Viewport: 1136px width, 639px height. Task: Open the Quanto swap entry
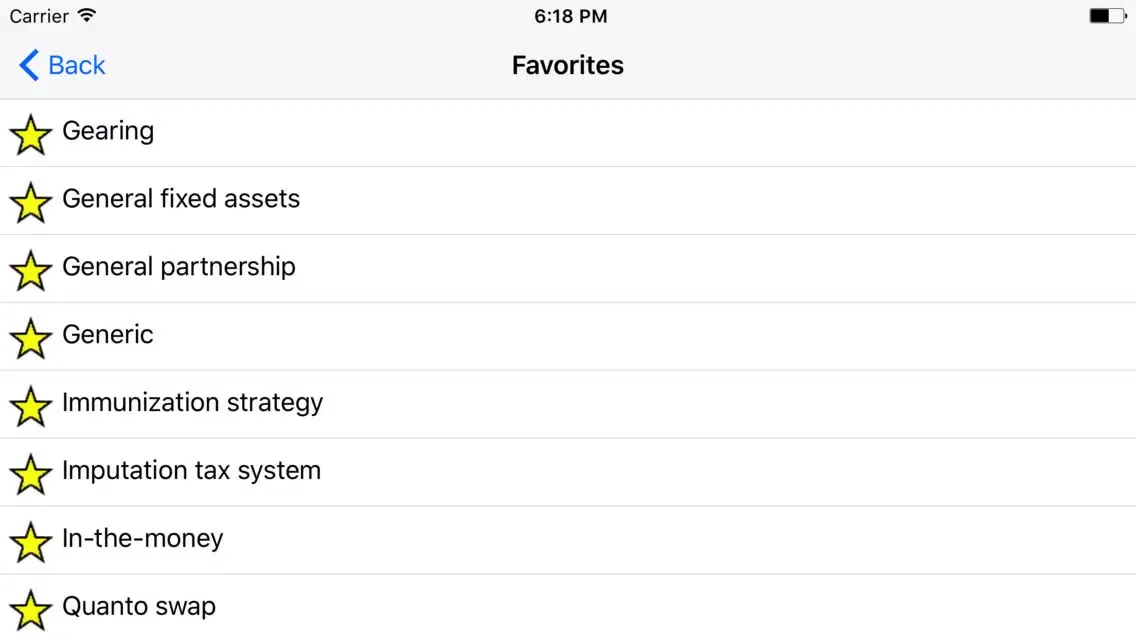pos(568,607)
